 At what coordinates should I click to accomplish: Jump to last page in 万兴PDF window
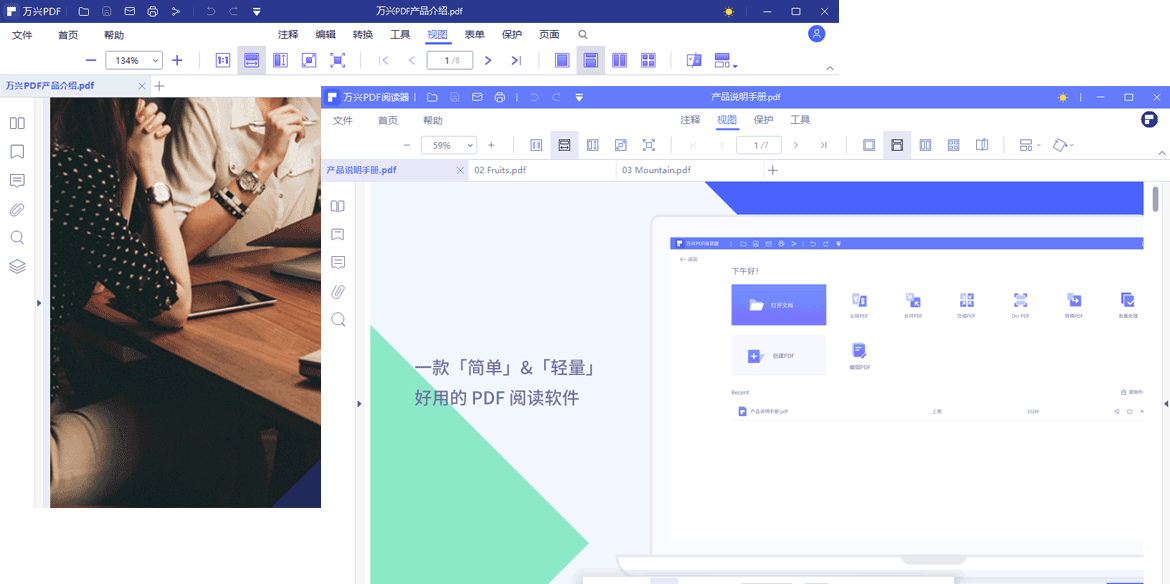(x=516, y=60)
